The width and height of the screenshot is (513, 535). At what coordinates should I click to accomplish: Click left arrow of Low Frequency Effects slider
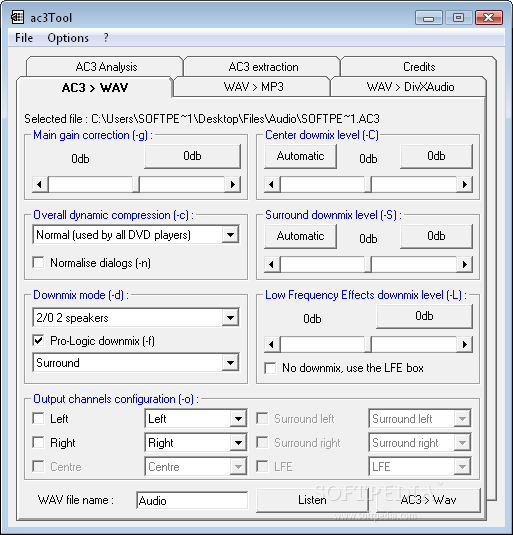coord(272,344)
